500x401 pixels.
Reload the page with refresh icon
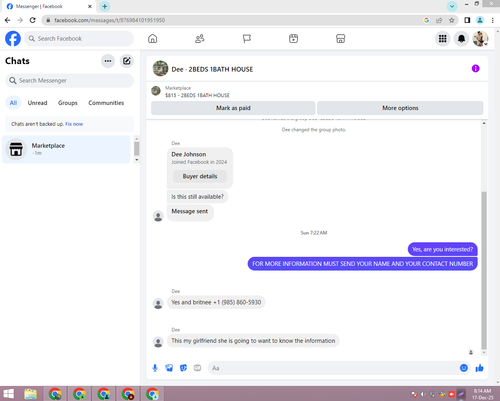pos(32,20)
